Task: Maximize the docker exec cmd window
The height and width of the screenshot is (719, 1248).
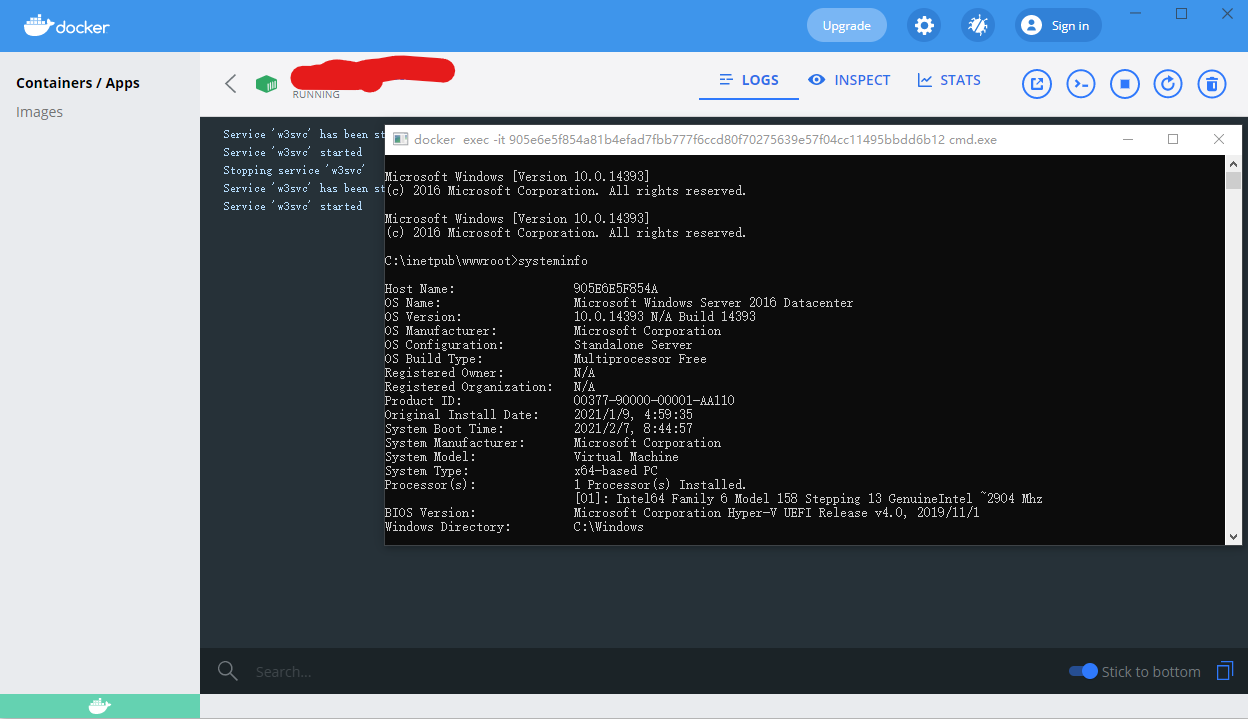Action: pyautogui.click(x=1173, y=140)
